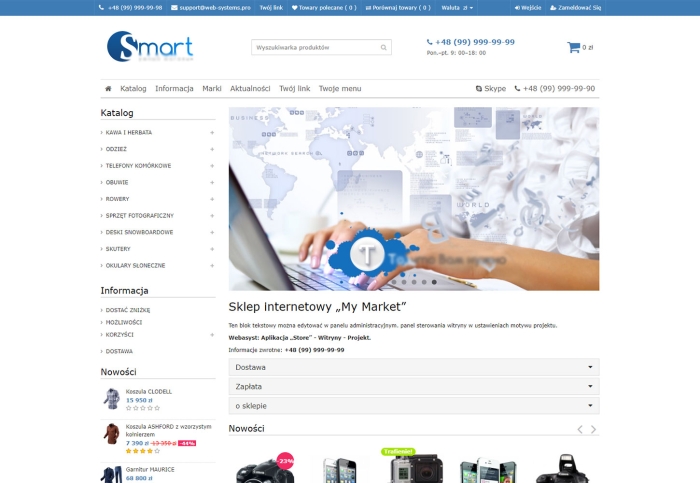Open Koszula CLODELL product link
This screenshot has width=700, height=483.
click(149, 391)
